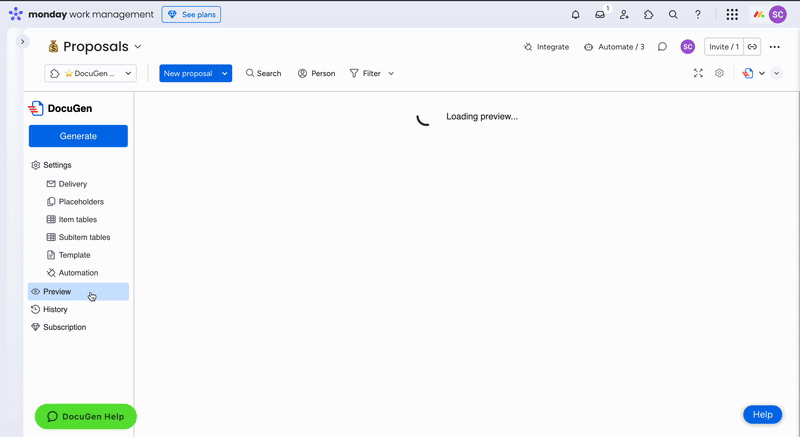Image resolution: width=800 pixels, height=437 pixels.
Task: Click the invite members icon in top bar
Action: [x=624, y=15]
